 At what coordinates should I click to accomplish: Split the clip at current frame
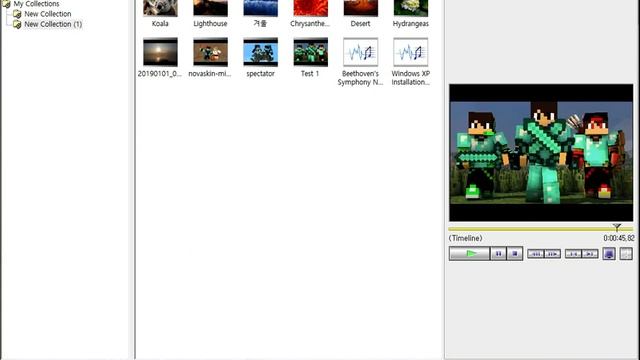click(x=626, y=253)
